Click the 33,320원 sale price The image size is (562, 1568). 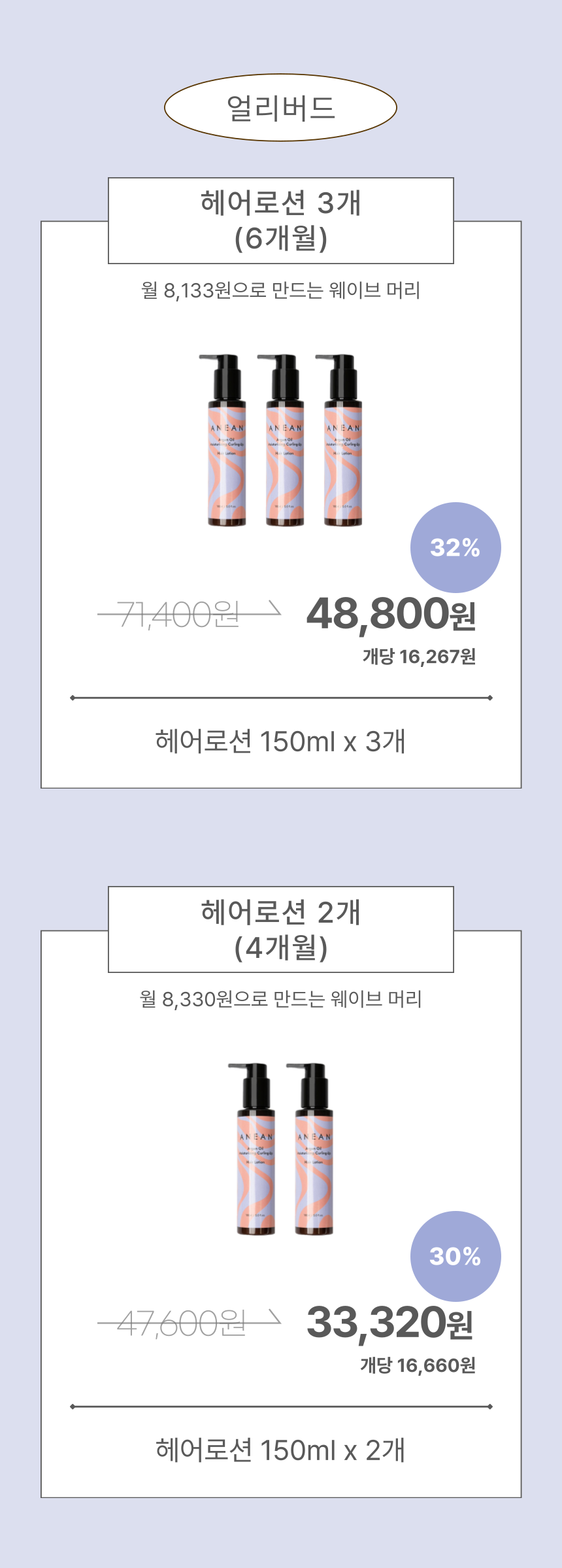pyautogui.click(x=389, y=1323)
